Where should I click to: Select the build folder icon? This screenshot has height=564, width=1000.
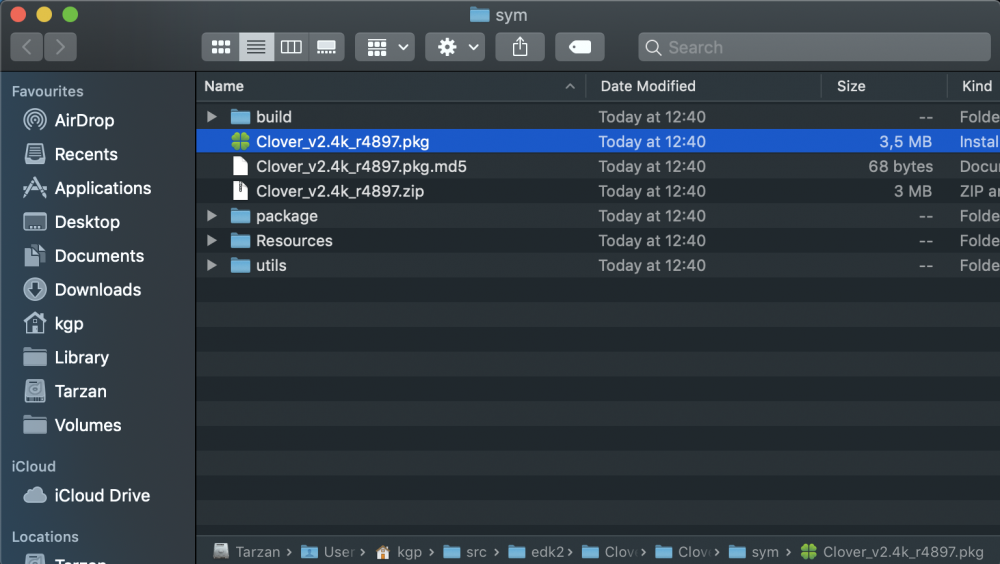[240, 117]
